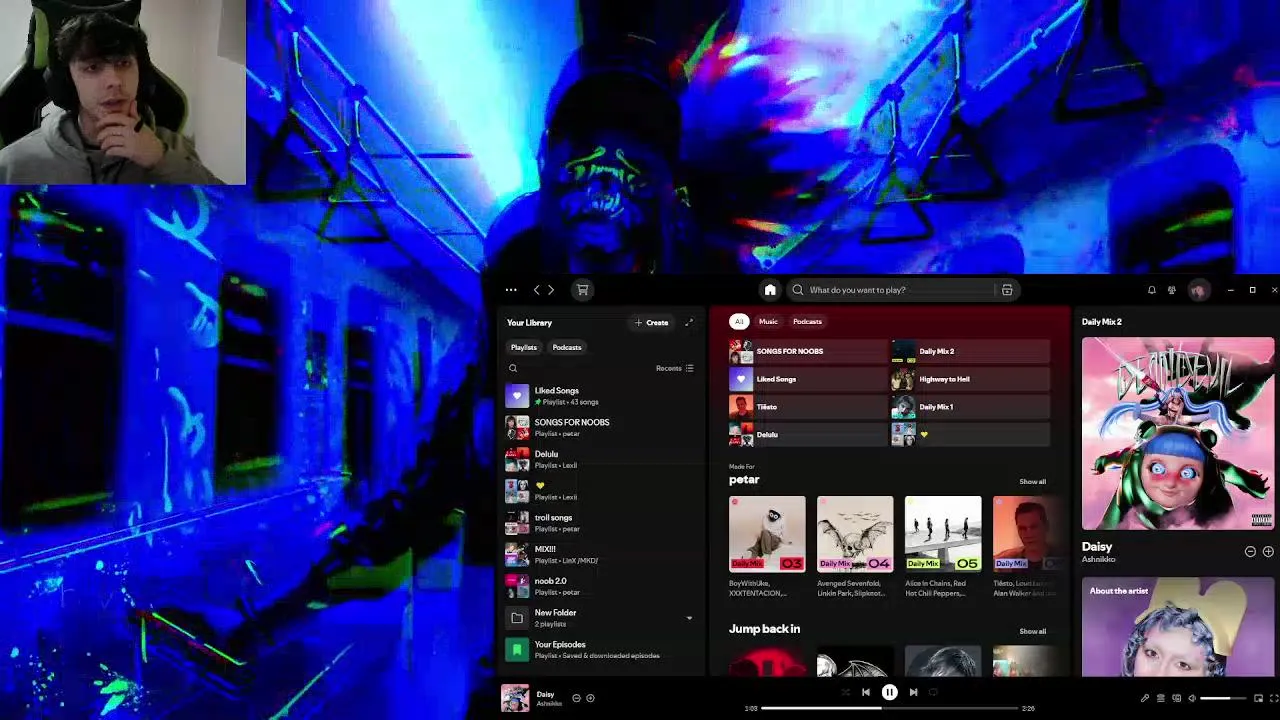Click the Daisy album cover in right panel
Image resolution: width=1280 pixels, height=720 pixels.
[1178, 433]
